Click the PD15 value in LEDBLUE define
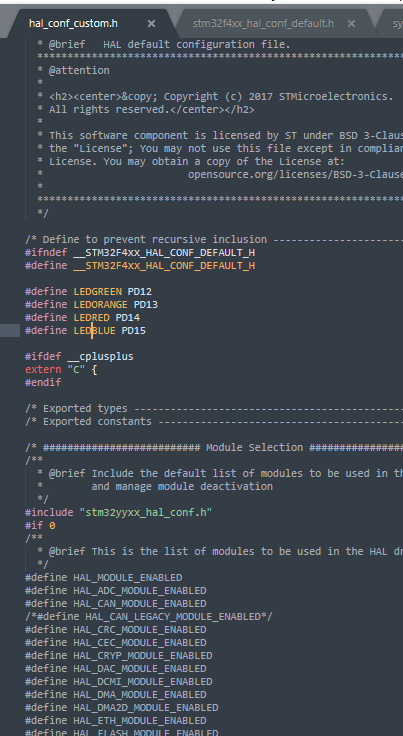The width and height of the screenshot is (403, 736). pyautogui.click(x=134, y=330)
